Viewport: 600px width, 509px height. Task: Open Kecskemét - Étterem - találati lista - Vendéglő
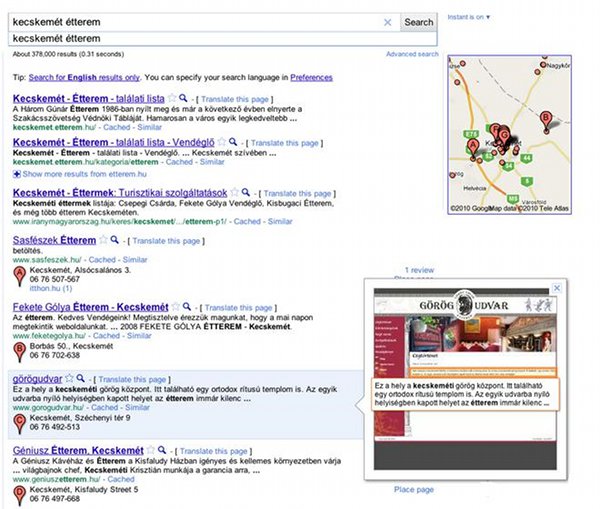[x=113, y=142]
